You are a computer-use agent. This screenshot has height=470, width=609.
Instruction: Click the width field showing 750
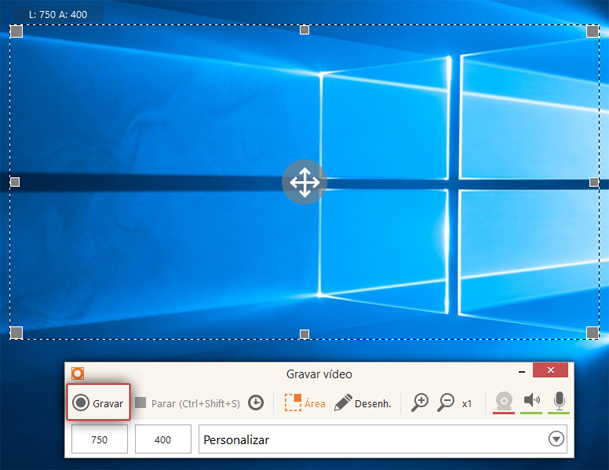pyautogui.click(x=99, y=439)
